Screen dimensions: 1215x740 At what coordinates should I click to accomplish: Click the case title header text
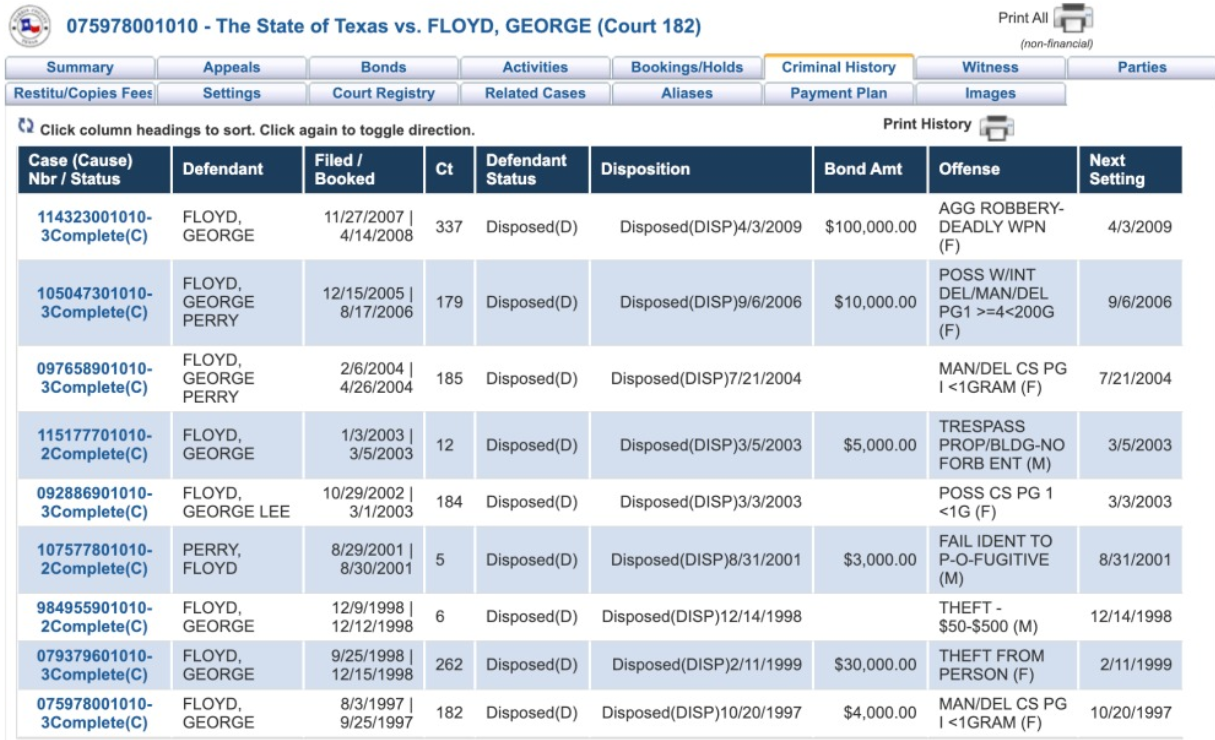[x=384, y=26]
